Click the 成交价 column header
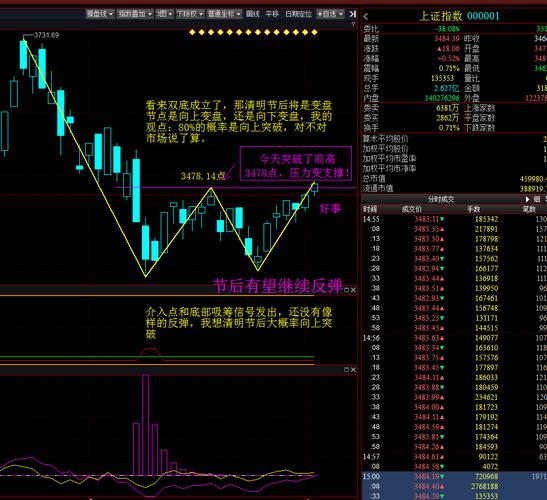 [x=411, y=209]
